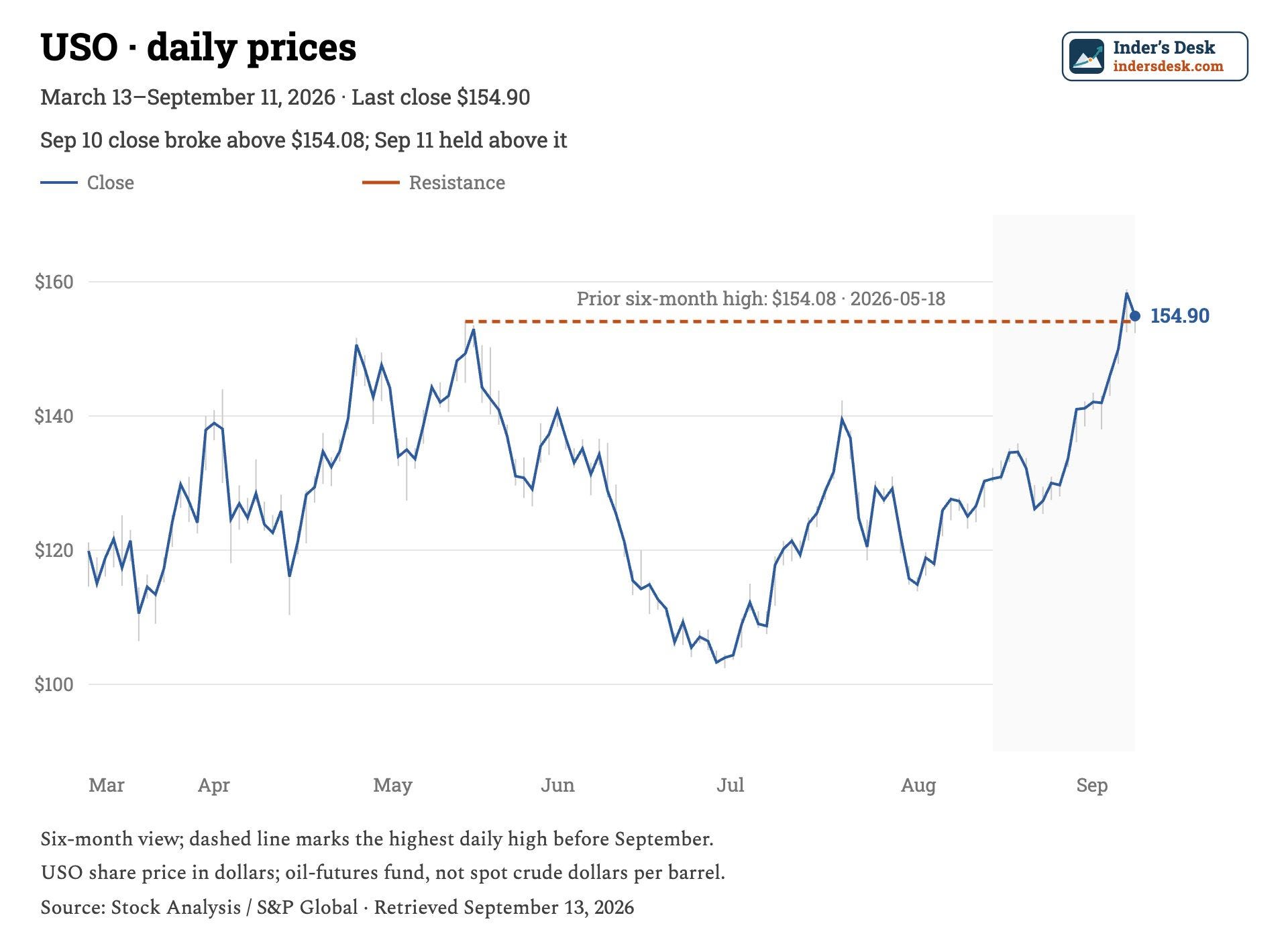
Task: Click the Sep x-axis month label
Action: [1091, 785]
